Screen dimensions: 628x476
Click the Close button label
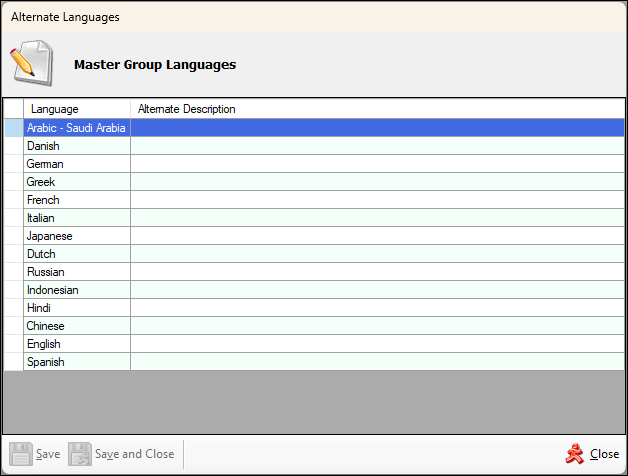(604, 454)
